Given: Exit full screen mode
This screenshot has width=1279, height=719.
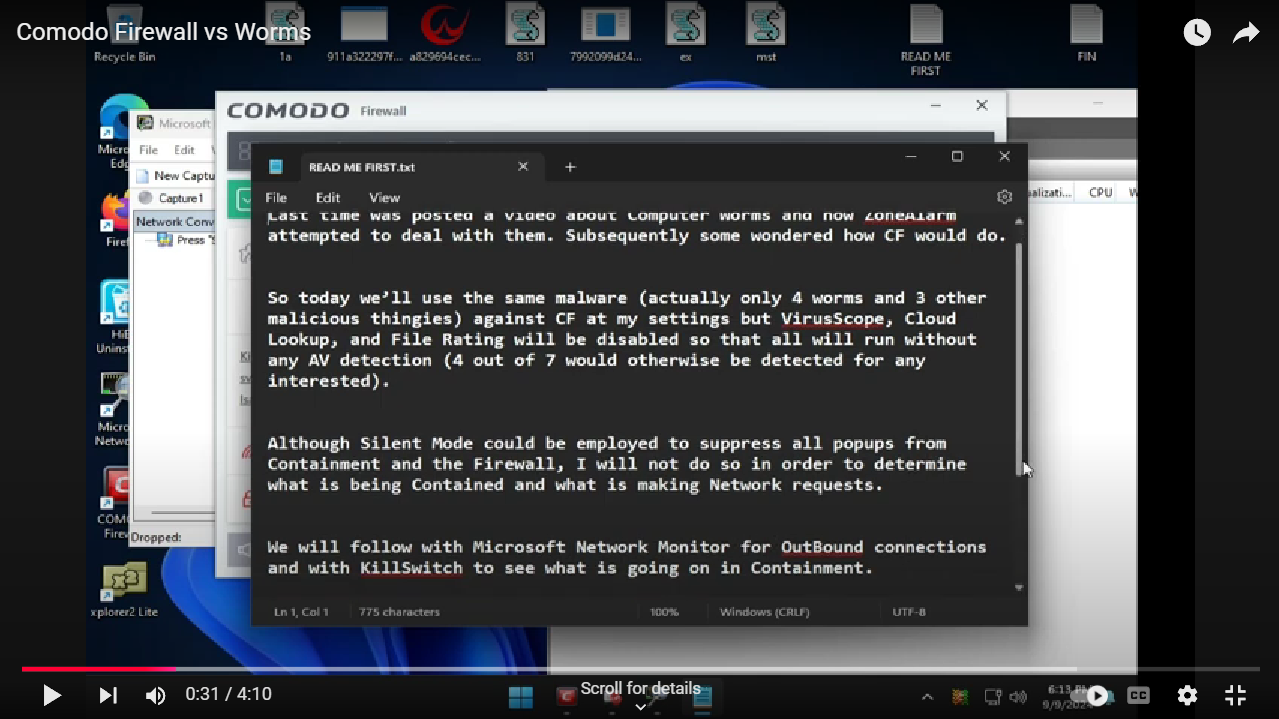Looking at the screenshot, I should click(1236, 695).
